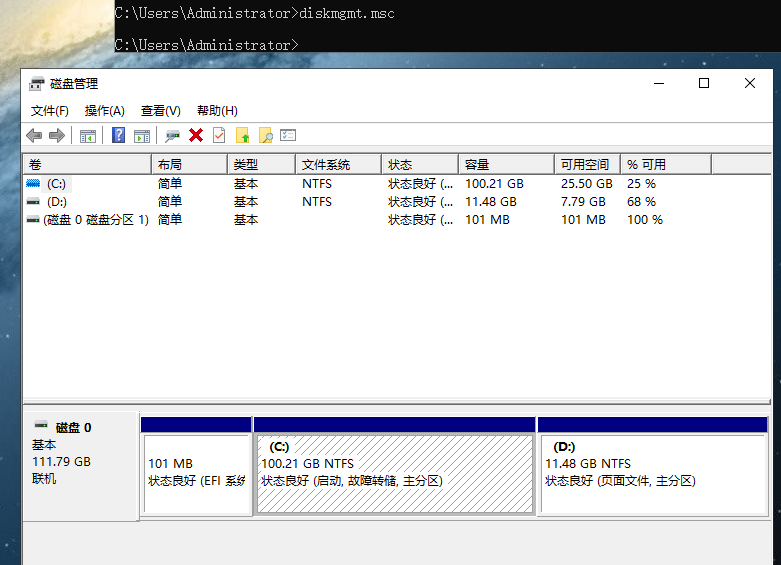
Task: Minimize the Disk Management window
Action: pos(659,84)
